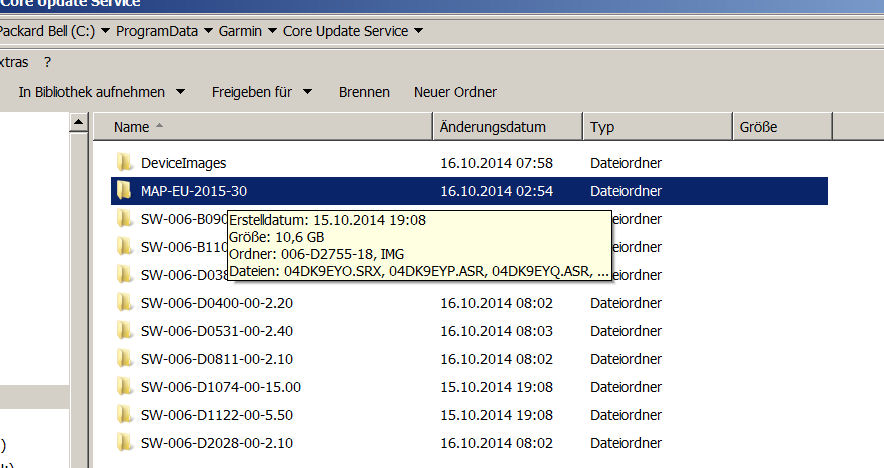
Task: Click the 'Neuer Ordner' toolbar button
Action: point(456,92)
